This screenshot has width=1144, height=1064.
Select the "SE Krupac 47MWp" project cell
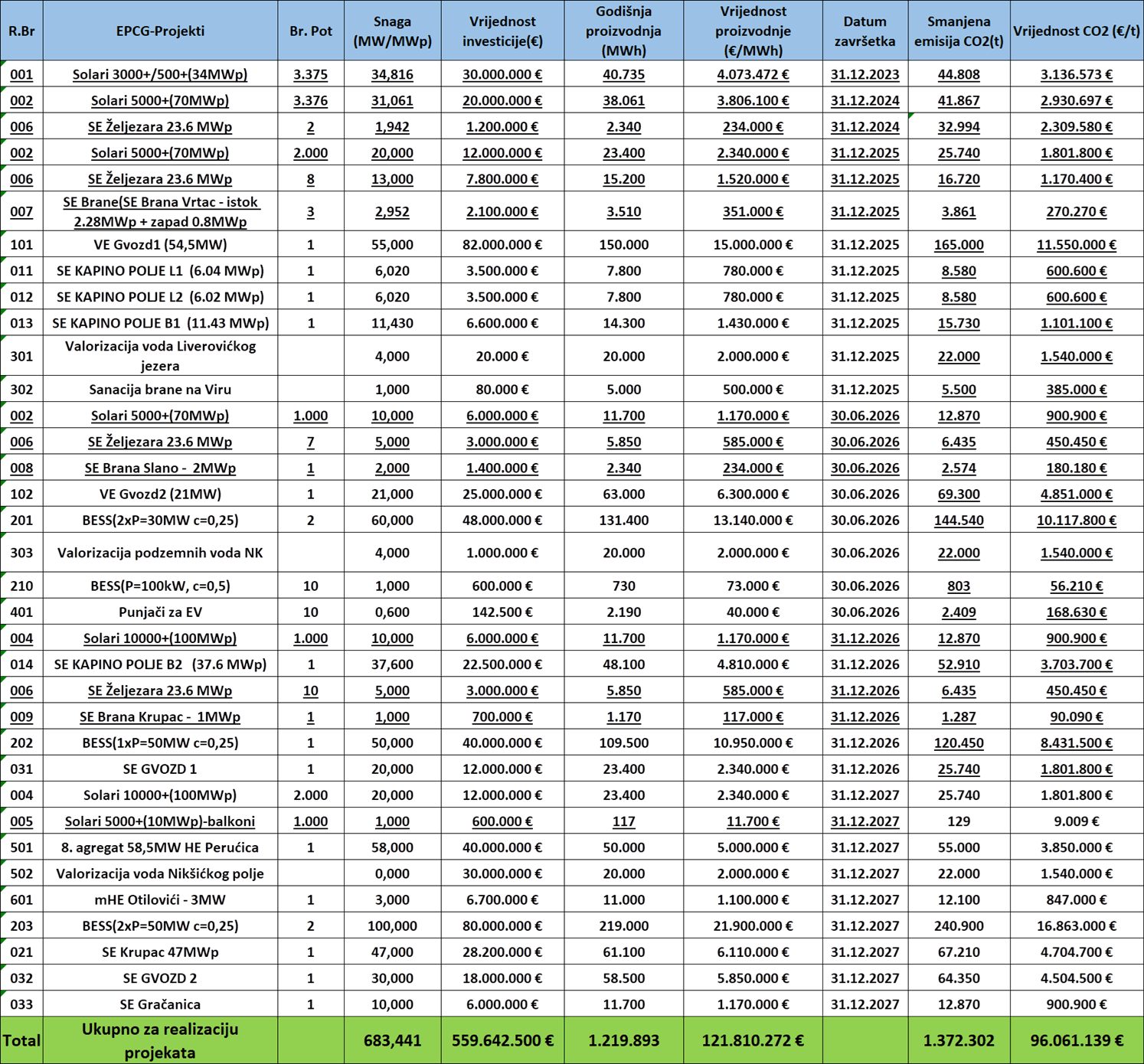pyautogui.click(x=160, y=952)
